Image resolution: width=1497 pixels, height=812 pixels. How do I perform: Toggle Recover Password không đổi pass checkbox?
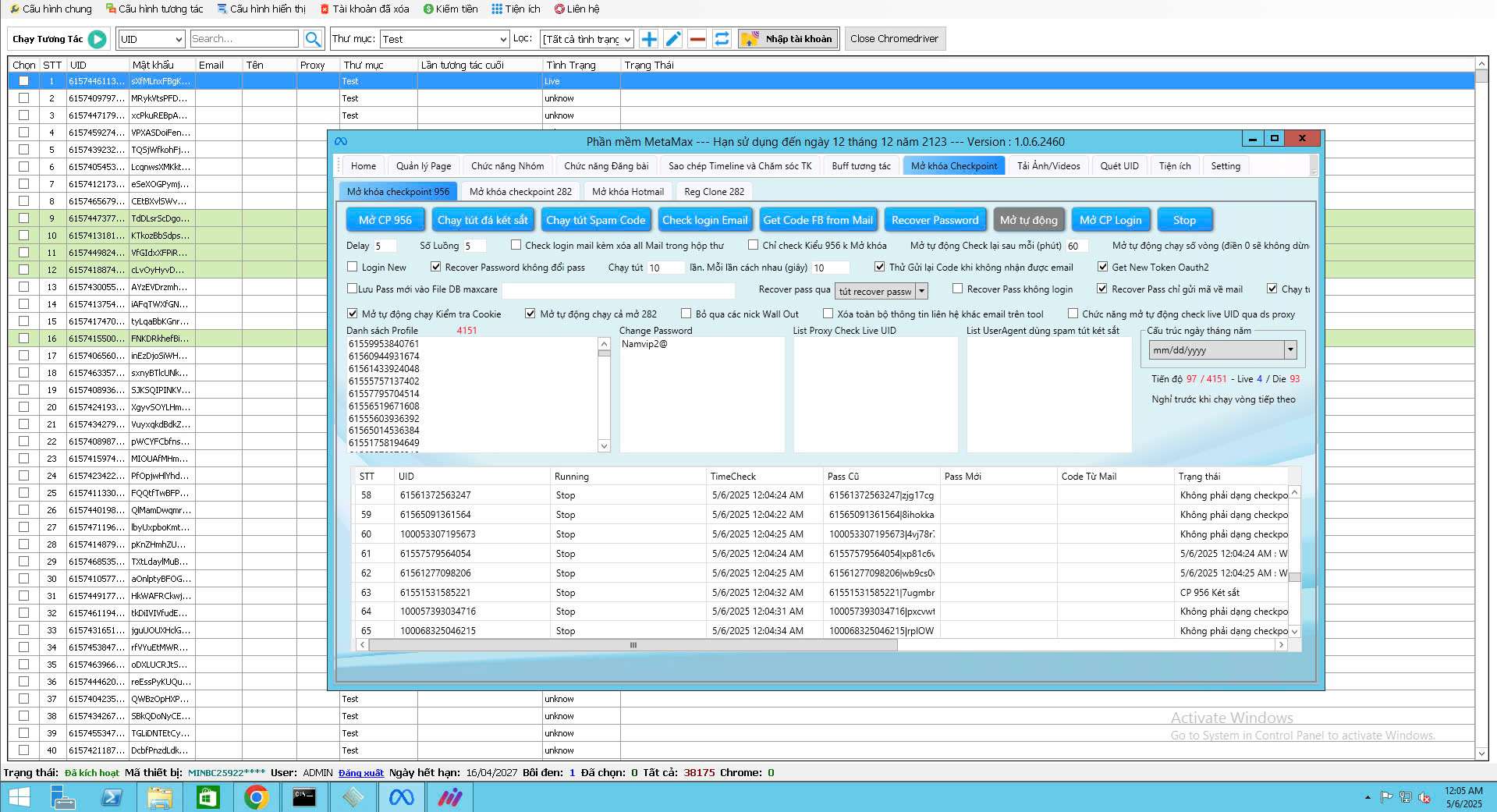(436, 267)
